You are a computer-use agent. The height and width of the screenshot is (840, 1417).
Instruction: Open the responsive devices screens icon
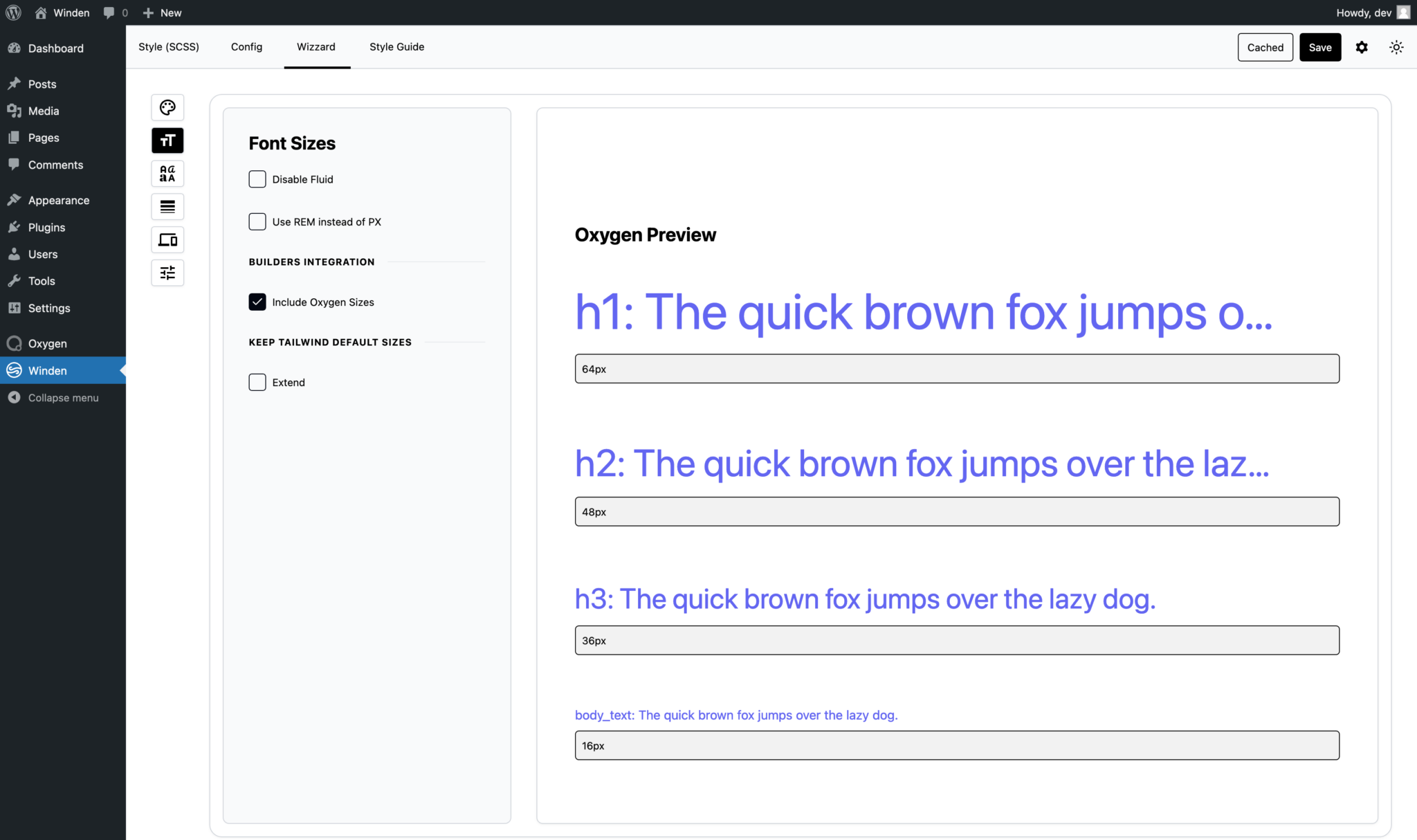click(x=167, y=239)
